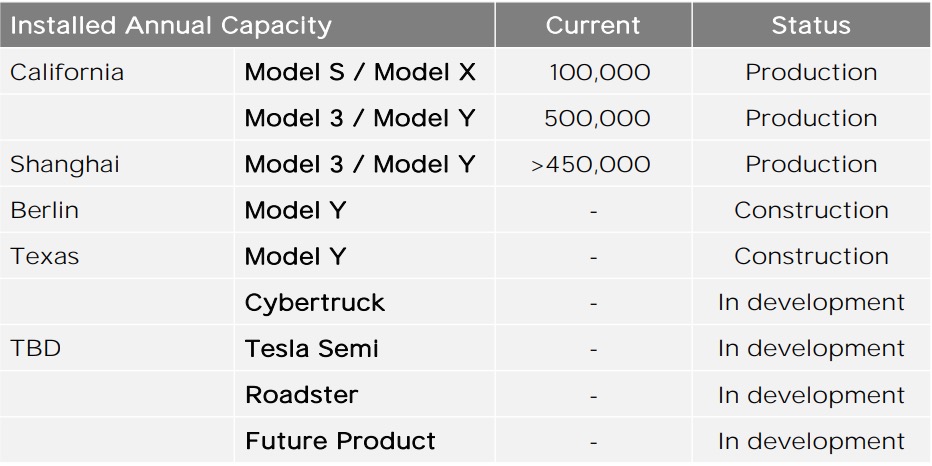This screenshot has width=932, height=466.
Task: Select the Berlin location cell
Action: (x=44, y=211)
